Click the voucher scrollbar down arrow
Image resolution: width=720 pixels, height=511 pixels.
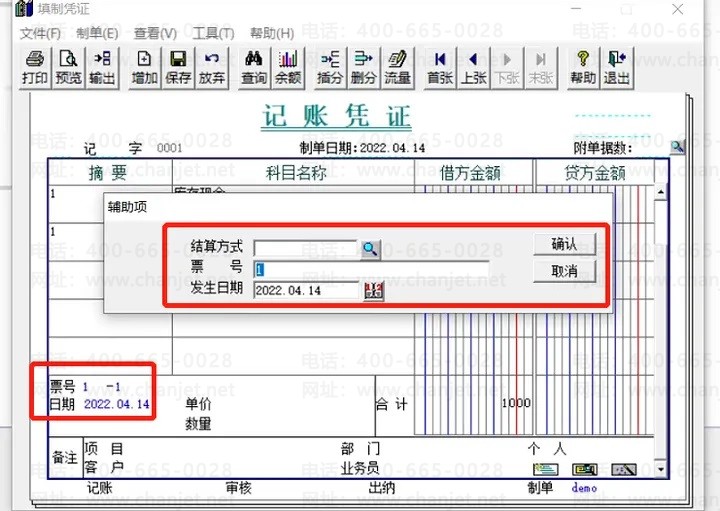pos(660,470)
